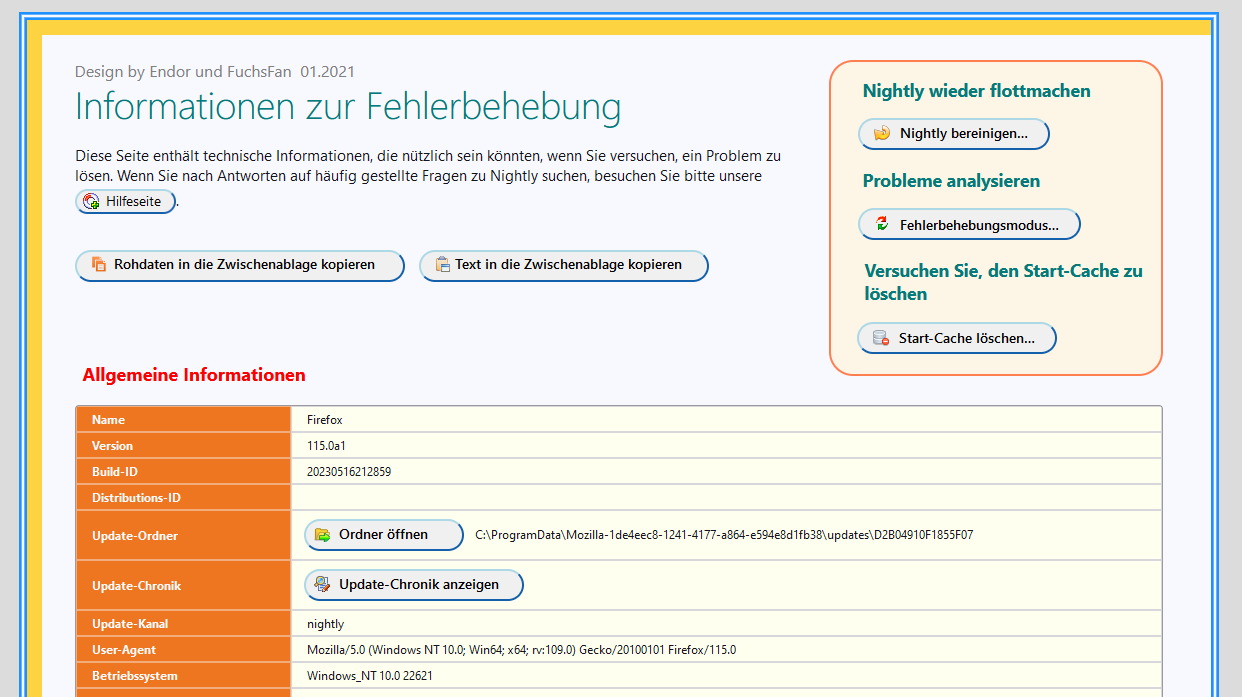Click the copy icon beside Rohdaten kopieren
Viewport: 1242px width, 697px height.
99,265
